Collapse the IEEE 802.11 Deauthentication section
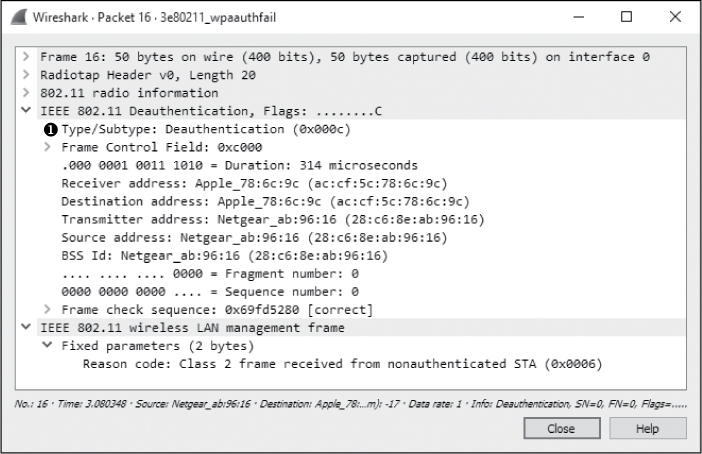The image size is (702, 454). coord(26,111)
